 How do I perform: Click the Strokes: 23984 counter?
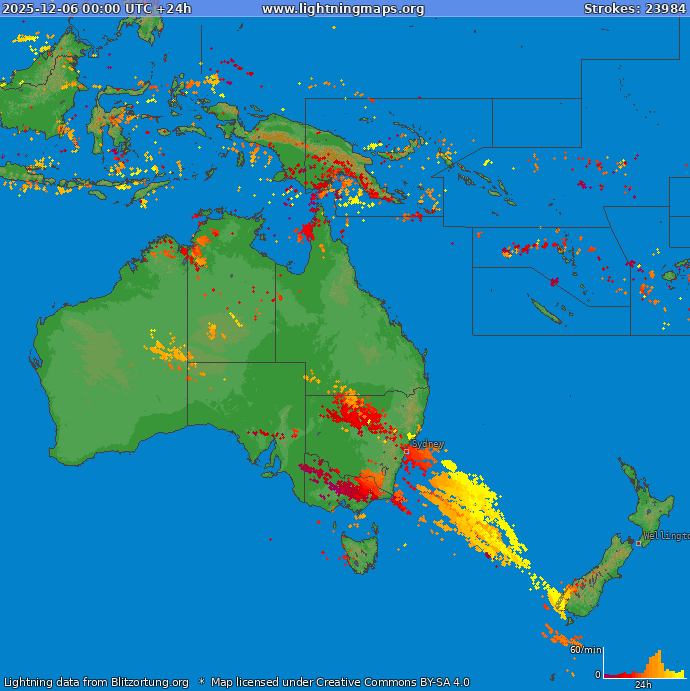(634, 9)
